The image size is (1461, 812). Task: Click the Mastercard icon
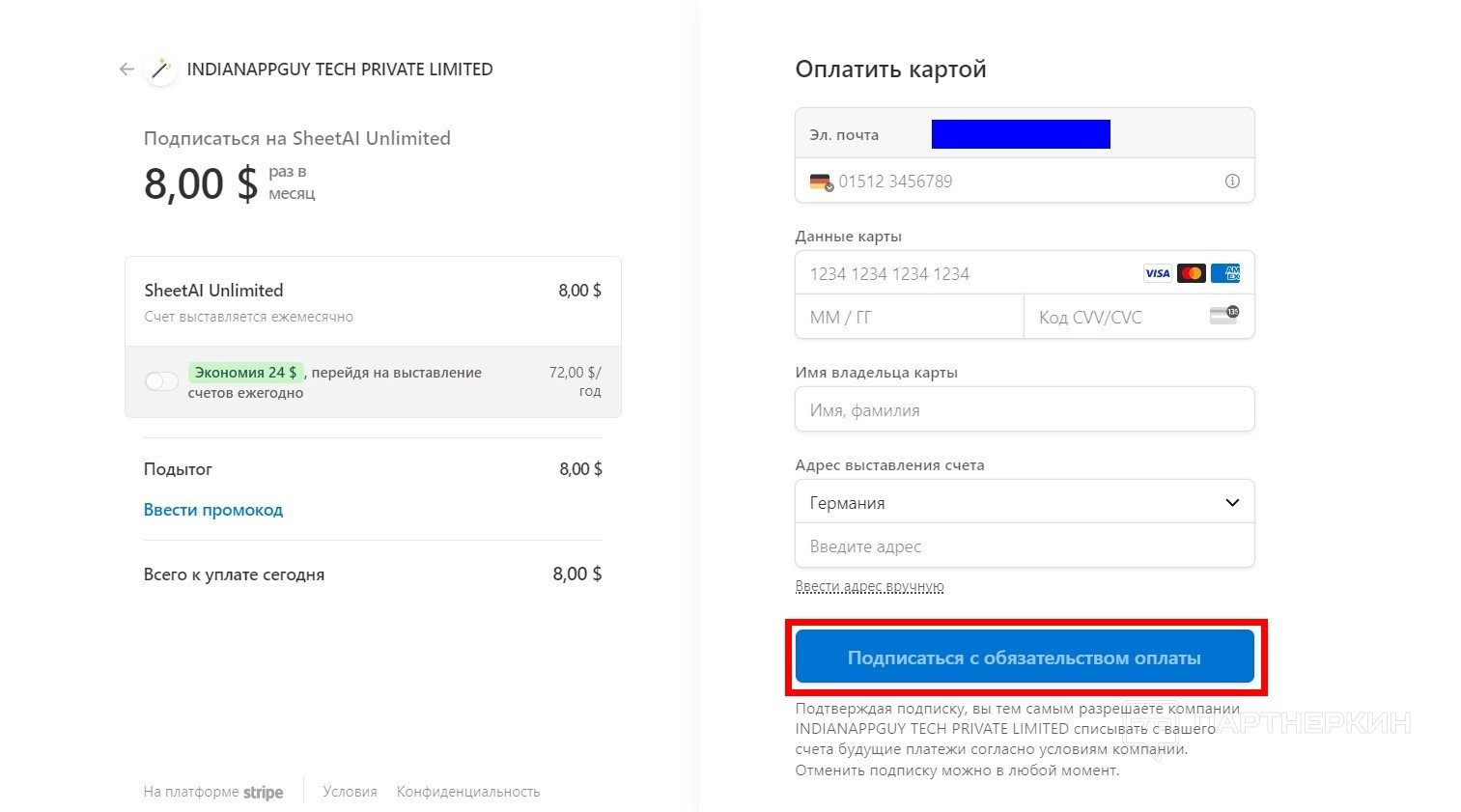coord(1192,273)
